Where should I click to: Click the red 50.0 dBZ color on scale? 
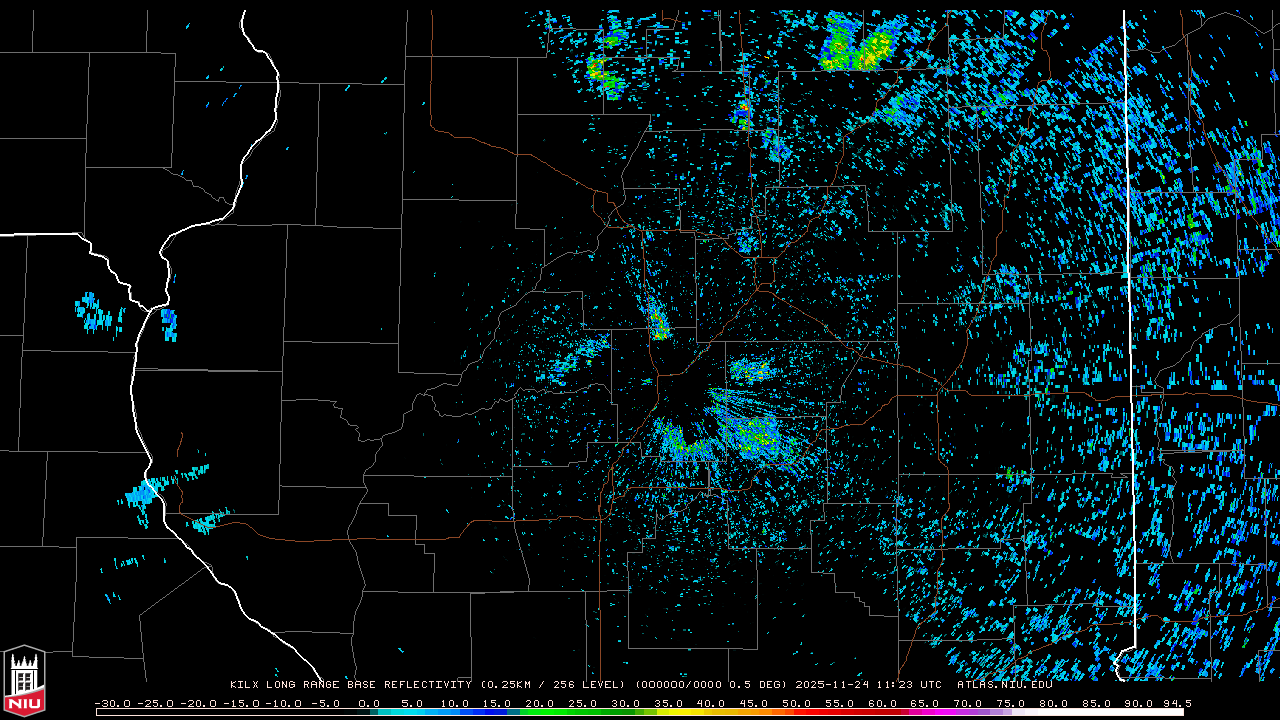[x=796, y=712]
